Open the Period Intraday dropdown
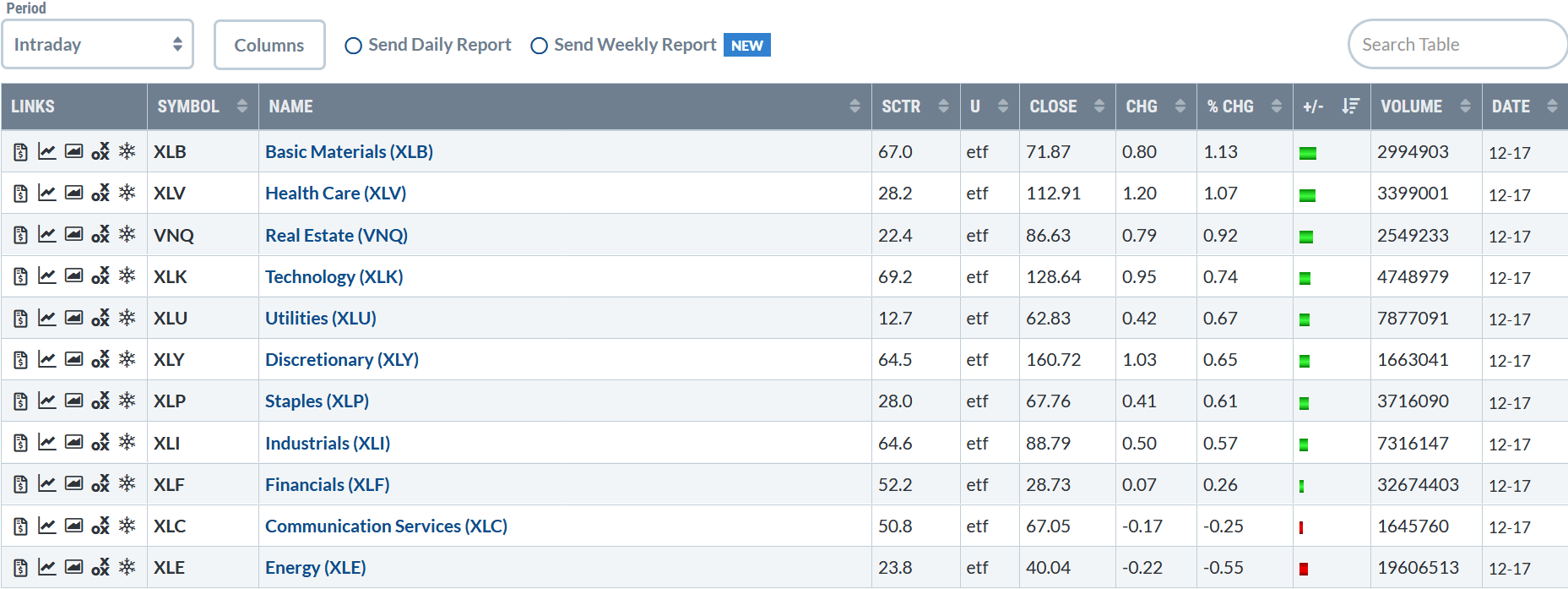This screenshot has width=1568, height=589. tap(98, 45)
